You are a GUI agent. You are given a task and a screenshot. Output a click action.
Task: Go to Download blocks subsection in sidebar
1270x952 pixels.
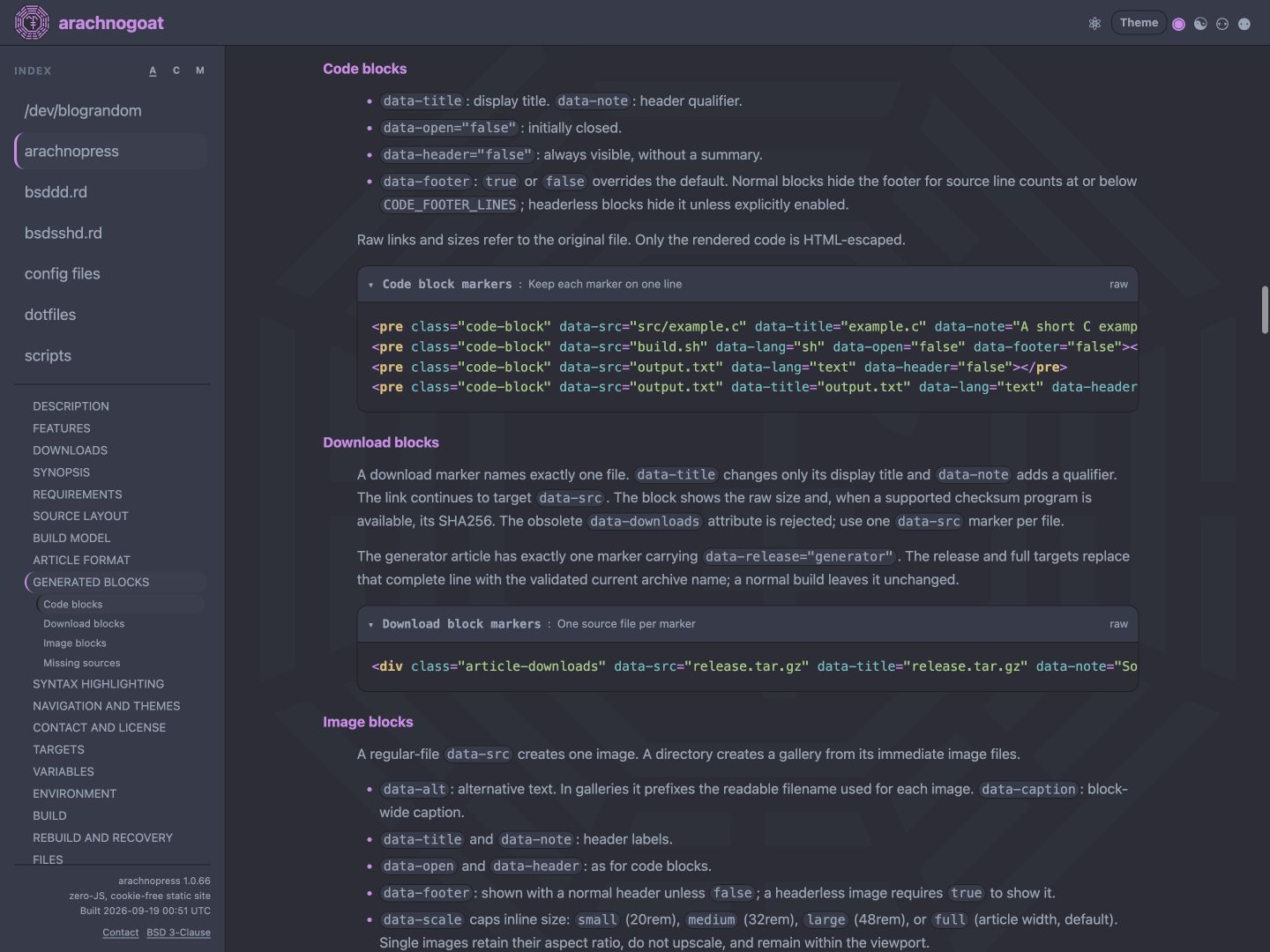coord(84,624)
